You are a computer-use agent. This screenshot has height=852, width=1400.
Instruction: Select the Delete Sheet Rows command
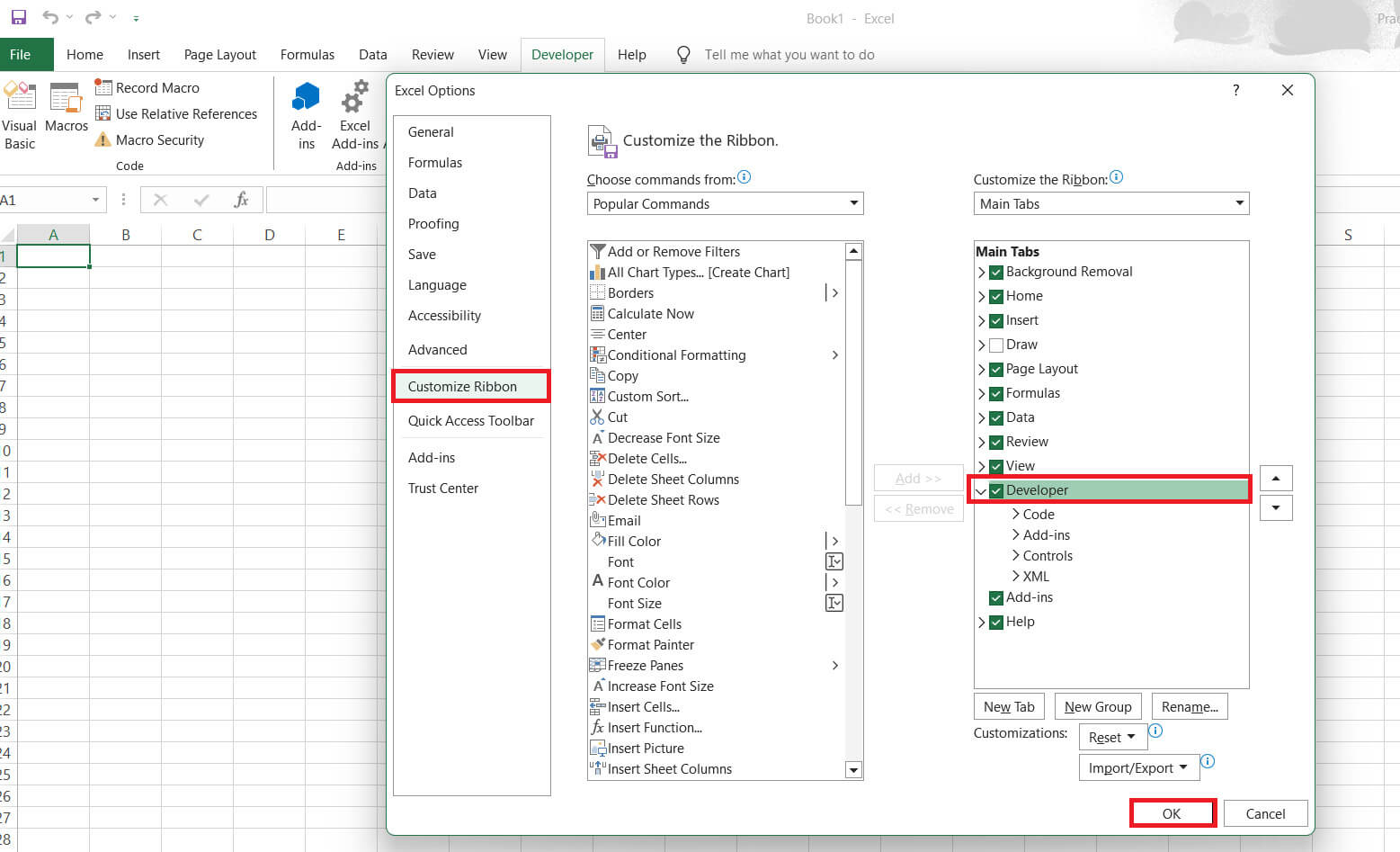click(715, 499)
